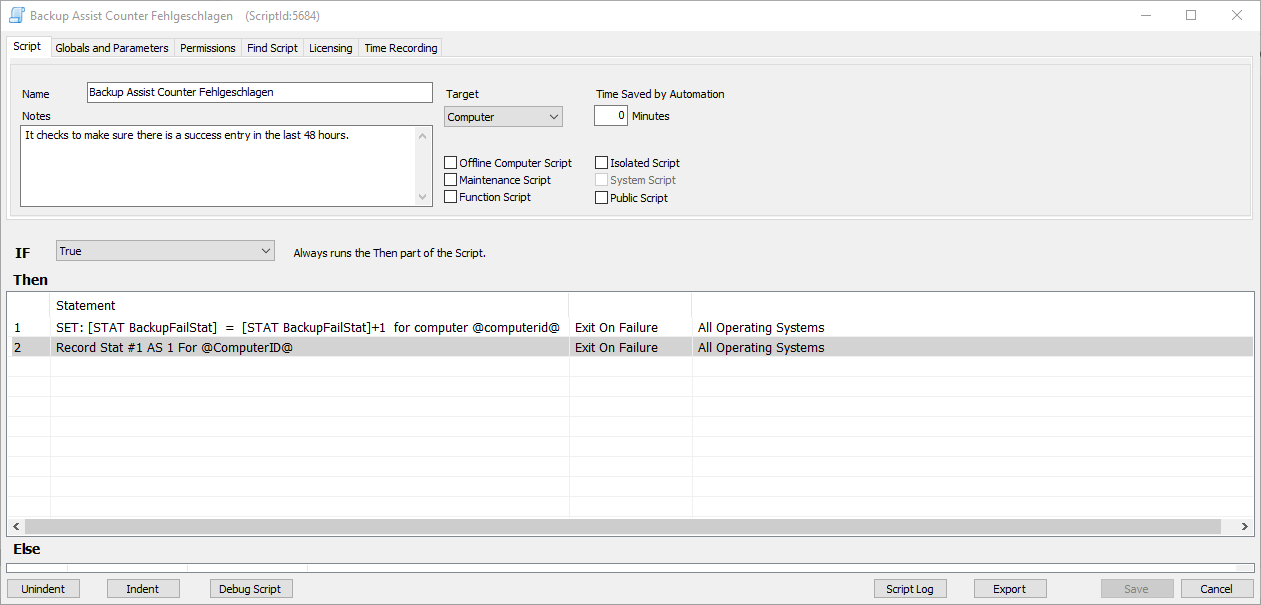The height and width of the screenshot is (605, 1261).
Task: Go to the Find Script tab
Action: click(272, 48)
